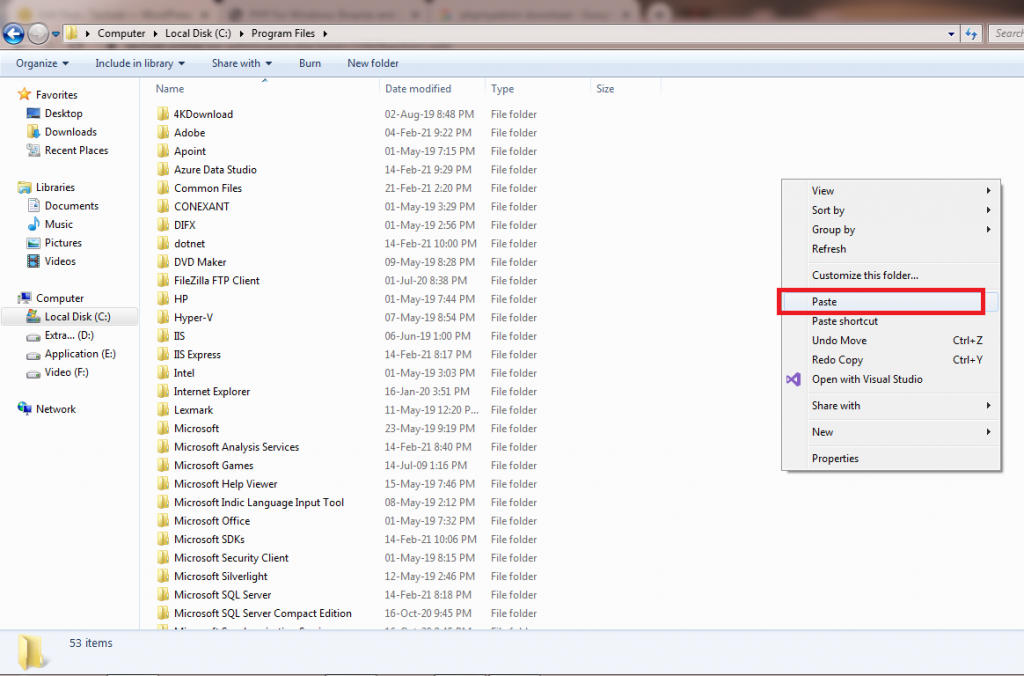Open the Downloads folder icon in sidebar
Screen dimensions: 1024x676
pos(33,132)
